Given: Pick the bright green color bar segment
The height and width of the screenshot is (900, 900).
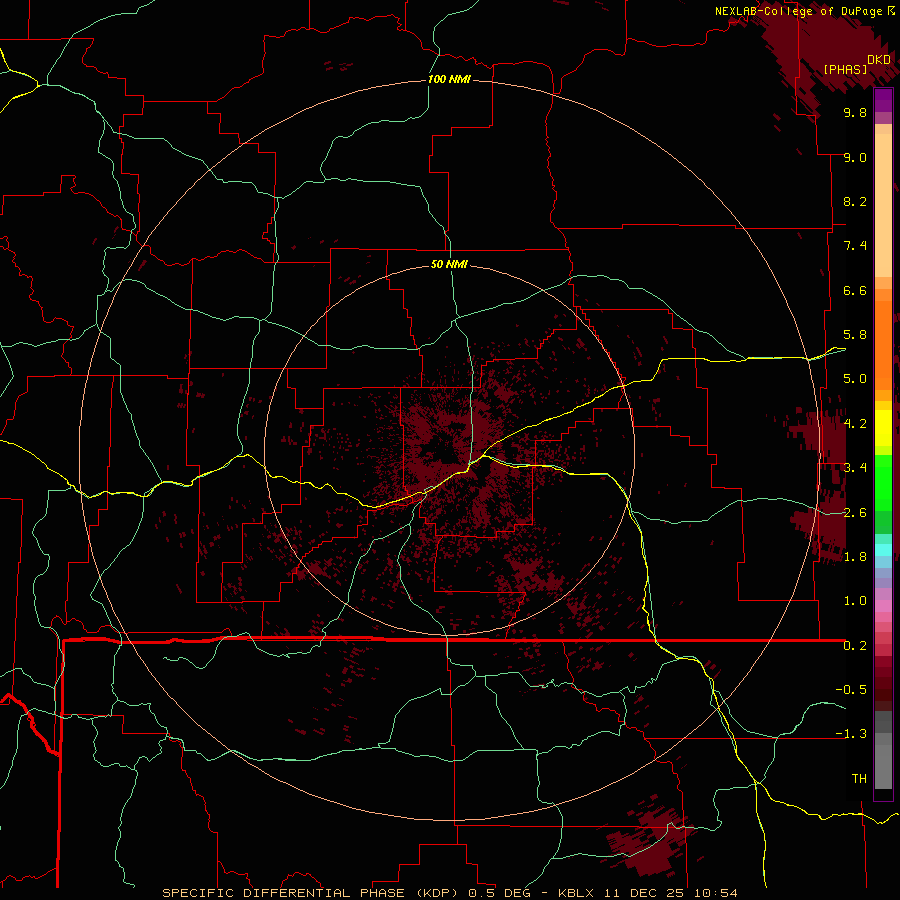Looking at the screenshot, I should pyautogui.click(x=883, y=482).
